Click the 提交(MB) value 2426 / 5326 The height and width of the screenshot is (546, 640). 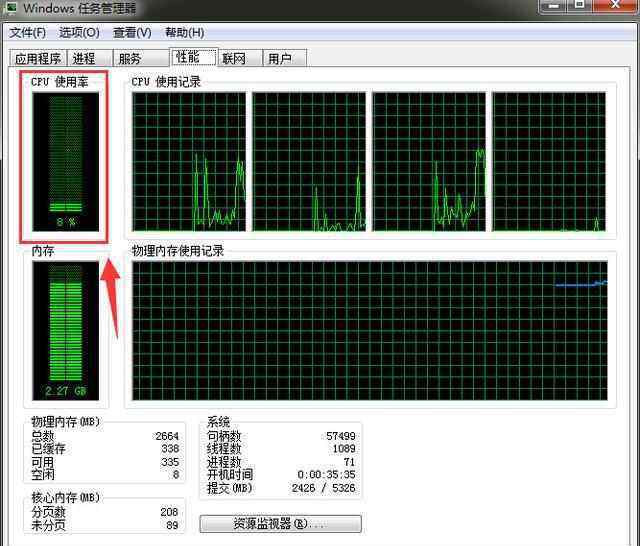pos(324,488)
